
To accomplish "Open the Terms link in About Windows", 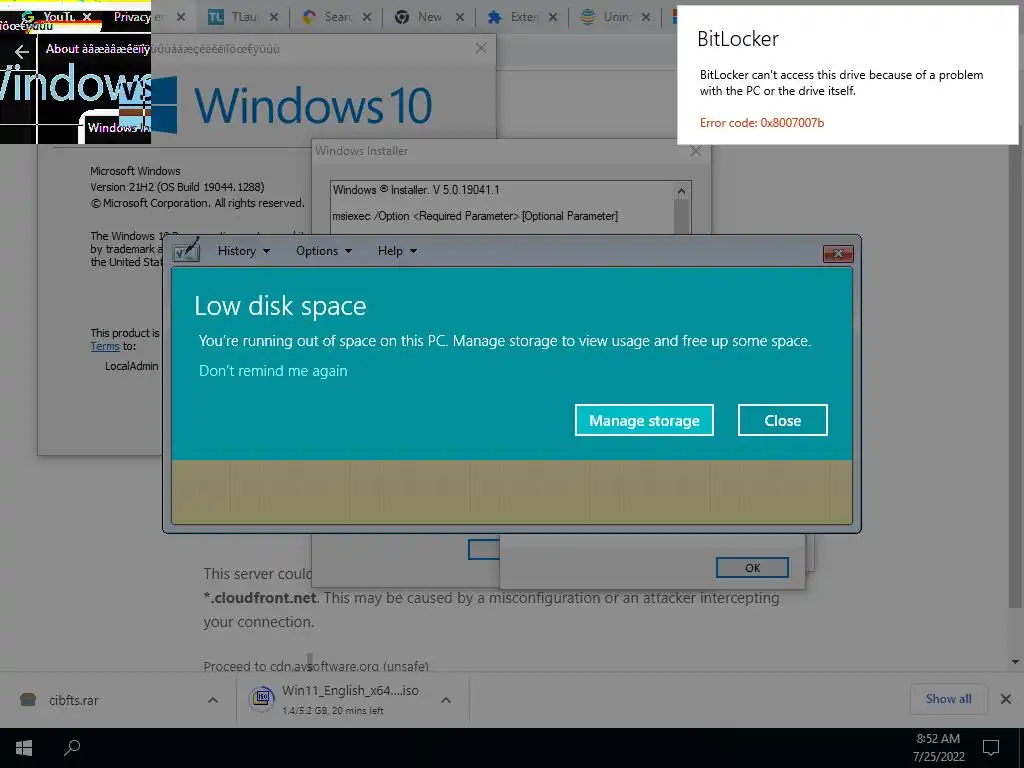I will (x=104, y=346).
